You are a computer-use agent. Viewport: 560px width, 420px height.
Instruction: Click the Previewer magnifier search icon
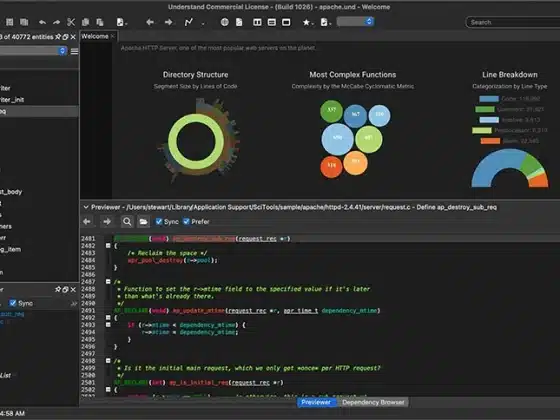click(x=127, y=222)
